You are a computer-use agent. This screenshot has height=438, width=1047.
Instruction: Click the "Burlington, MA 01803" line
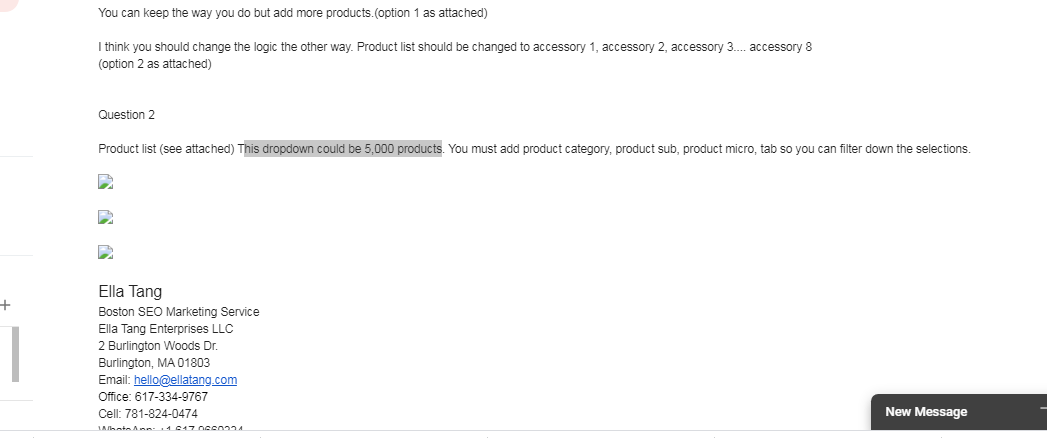click(154, 363)
